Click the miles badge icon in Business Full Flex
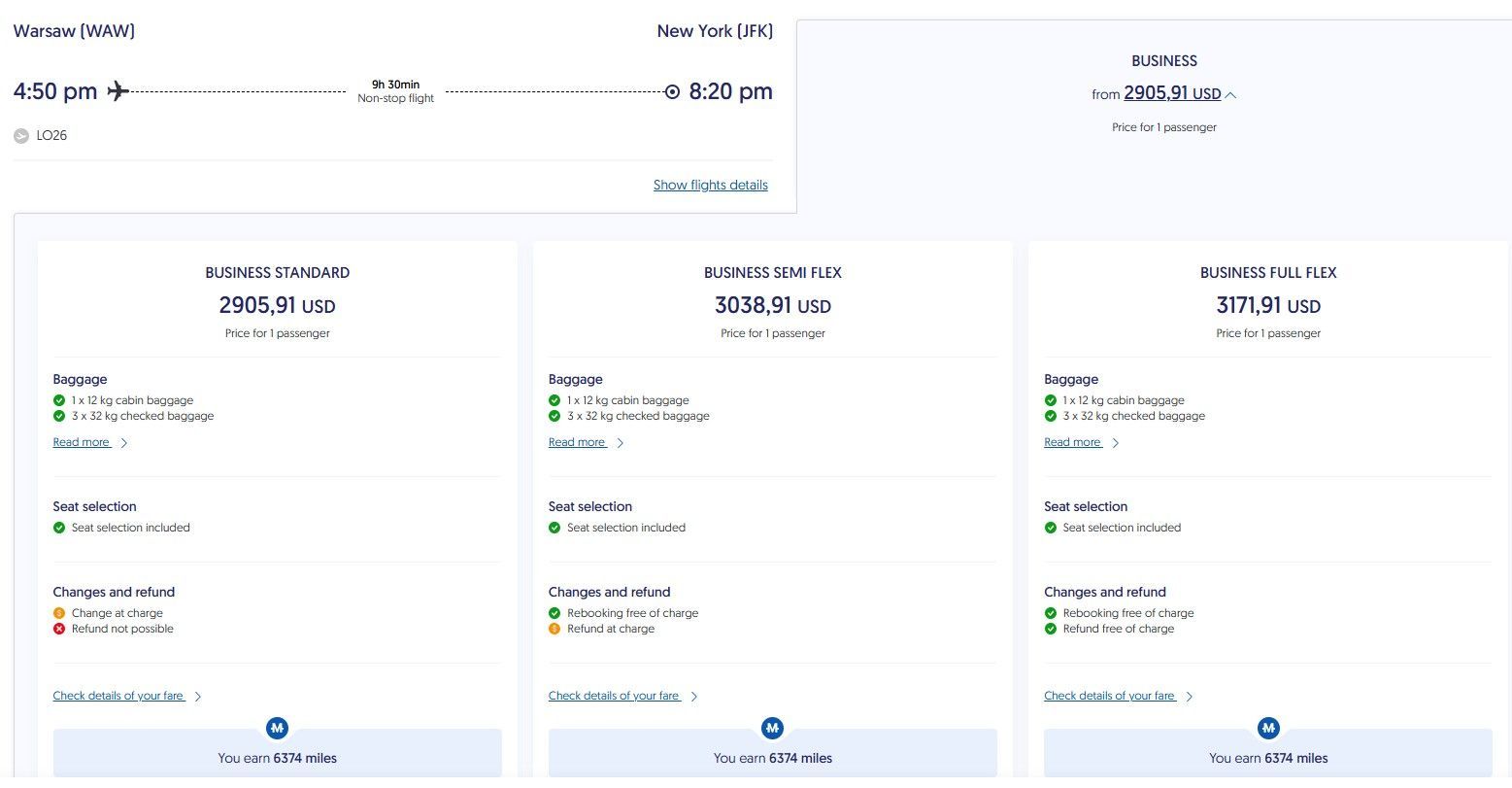This screenshot has width=1512, height=788. pos(1268,727)
